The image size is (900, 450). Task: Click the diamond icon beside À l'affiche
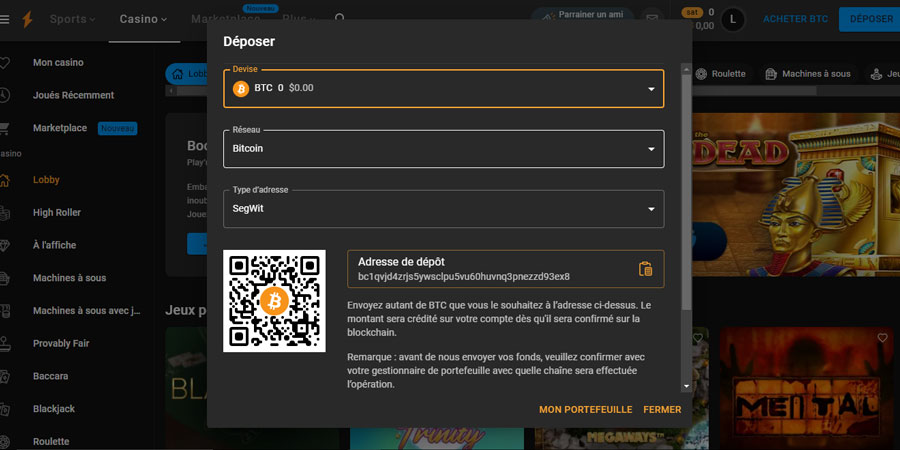point(4,245)
